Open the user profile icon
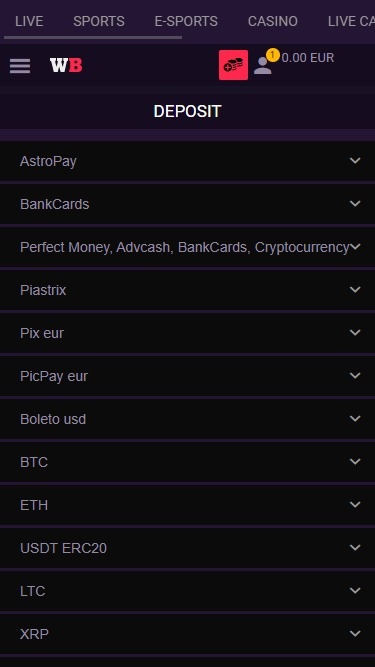 click(262, 66)
